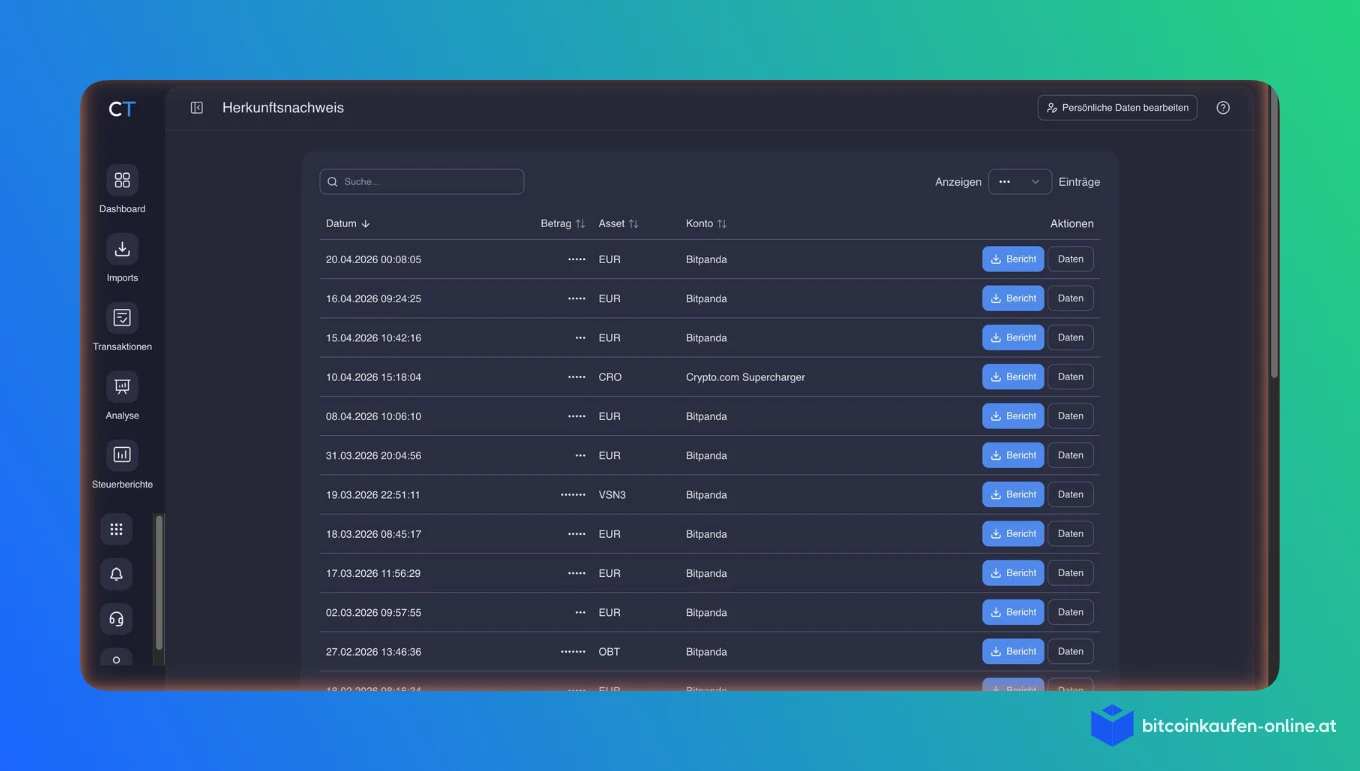This screenshot has width=1360, height=771.
Task: Open Daten for 02.03.2026 entry
Action: coord(1070,613)
